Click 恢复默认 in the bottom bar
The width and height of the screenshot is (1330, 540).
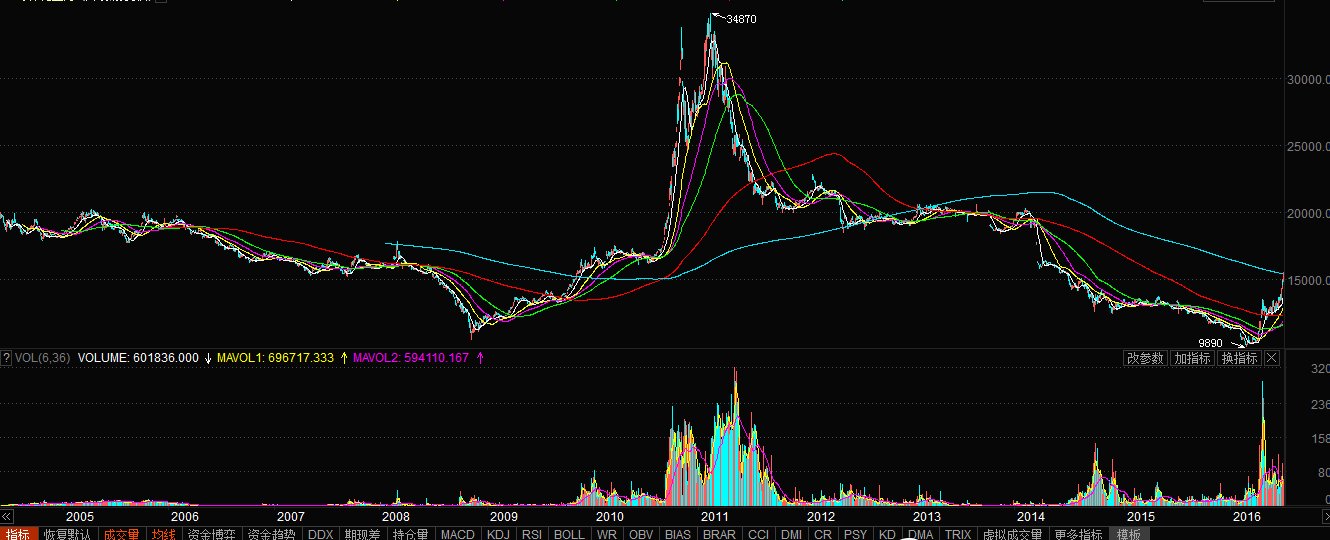pyautogui.click(x=66, y=534)
